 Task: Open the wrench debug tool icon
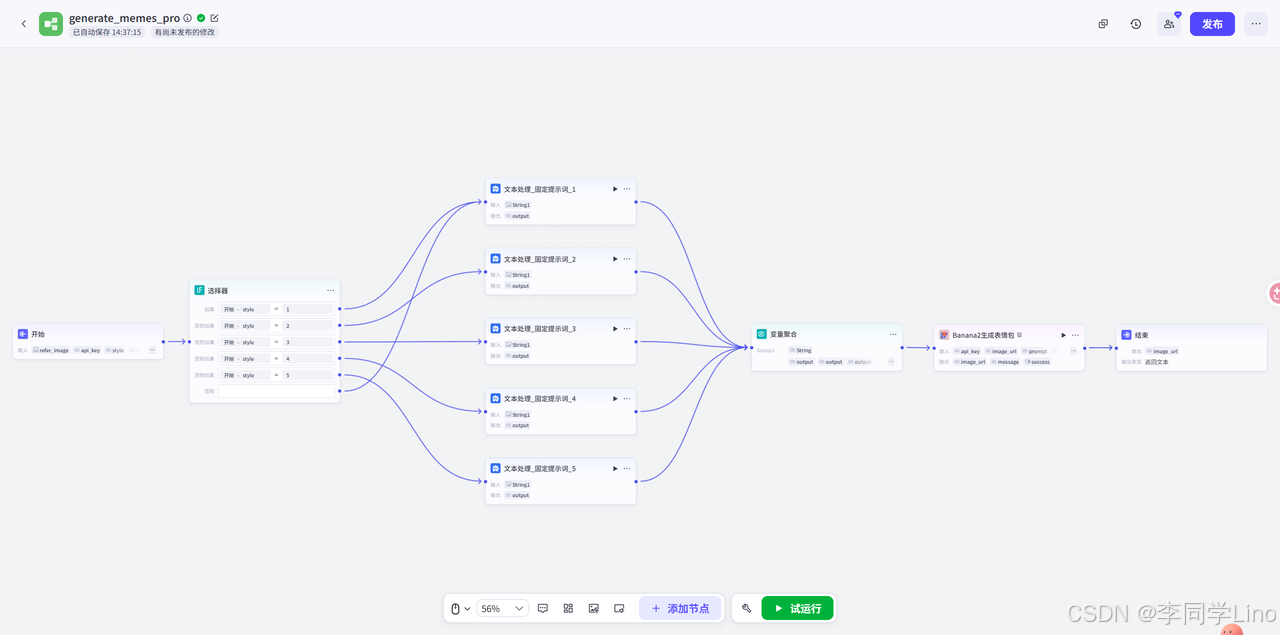click(746, 608)
